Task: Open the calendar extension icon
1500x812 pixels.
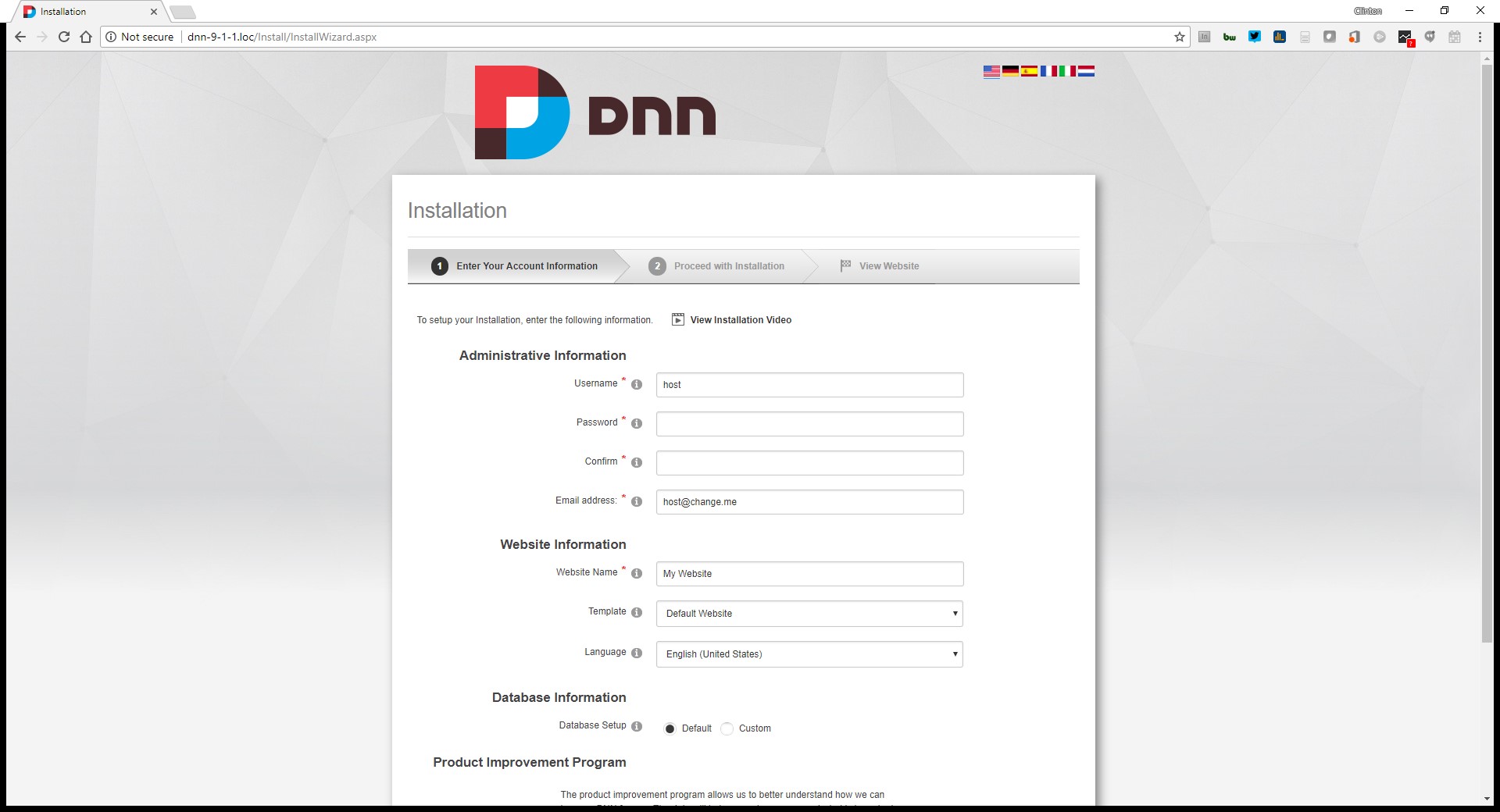Action: [x=1455, y=37]
